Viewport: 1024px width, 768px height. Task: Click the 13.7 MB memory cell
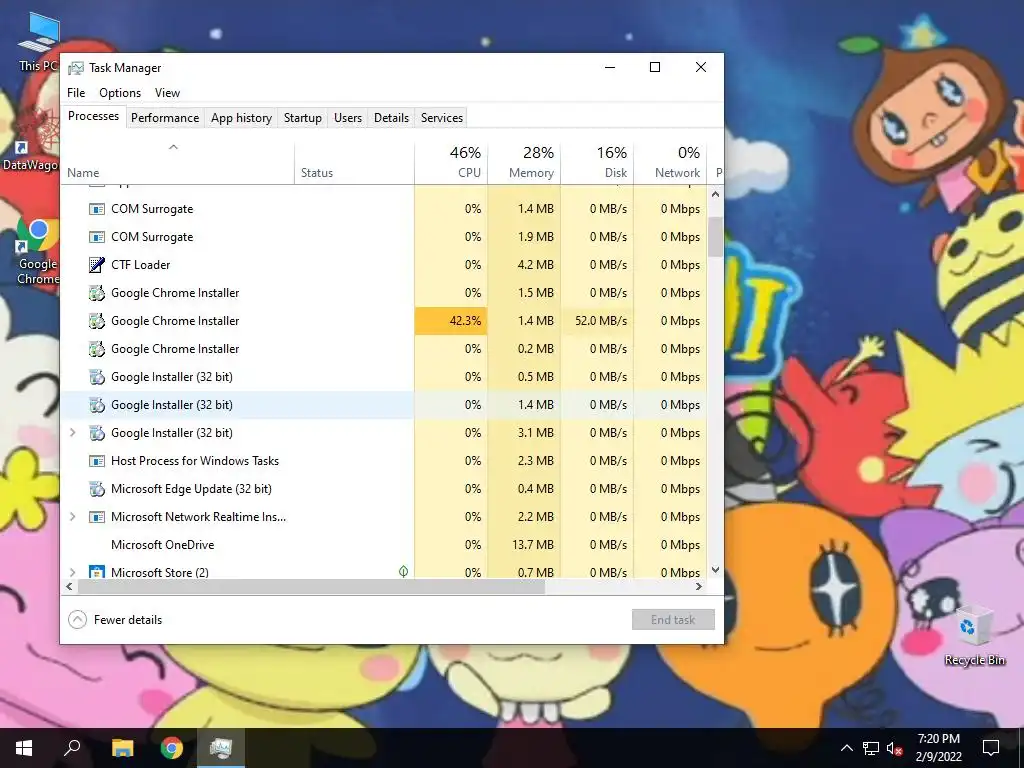click(x=524, y=545)
